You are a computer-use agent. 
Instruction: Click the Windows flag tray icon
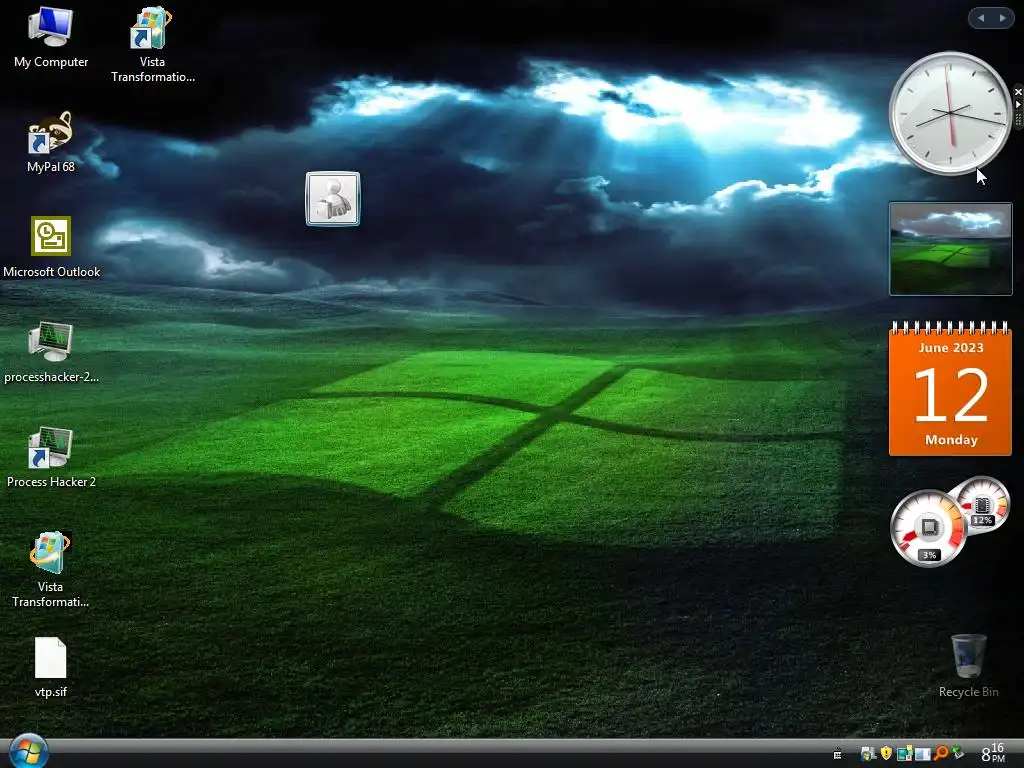point(868,754)
